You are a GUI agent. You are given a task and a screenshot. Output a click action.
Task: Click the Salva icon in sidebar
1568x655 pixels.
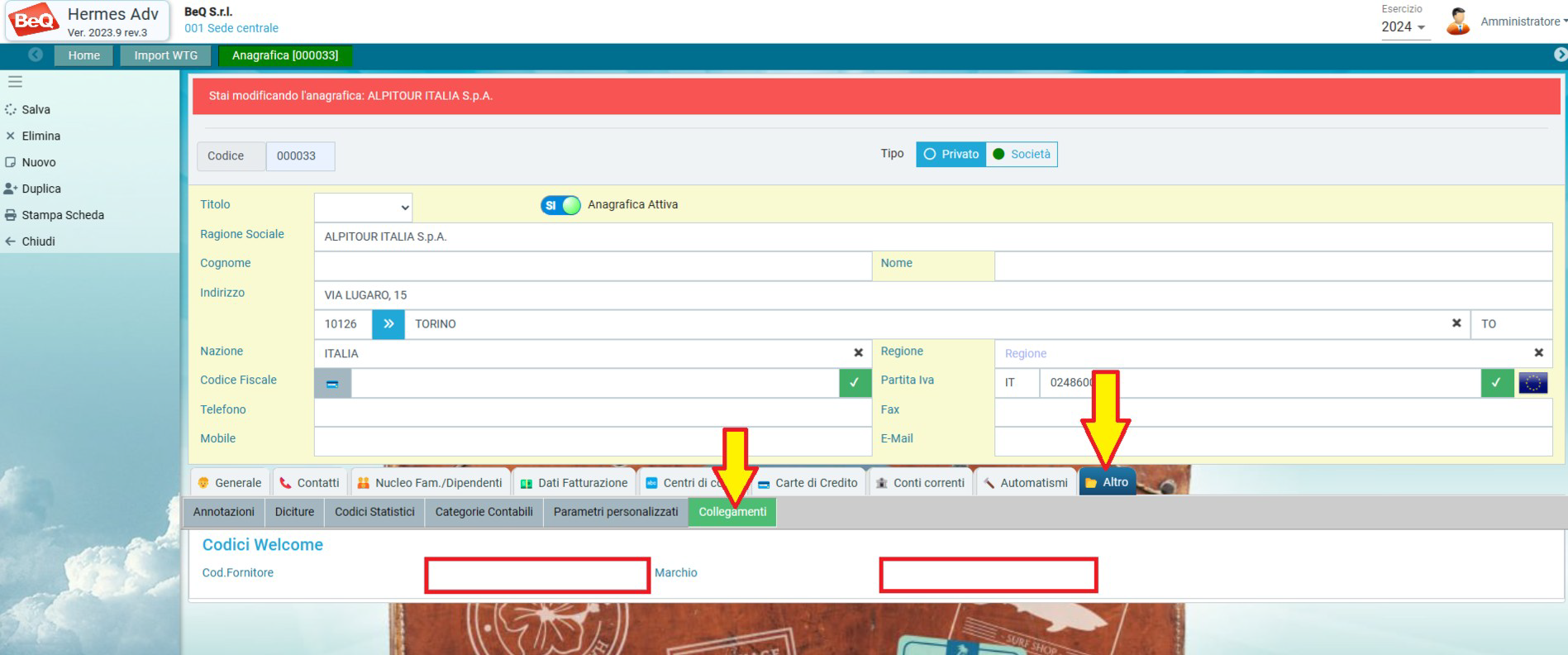pos(11,109)
